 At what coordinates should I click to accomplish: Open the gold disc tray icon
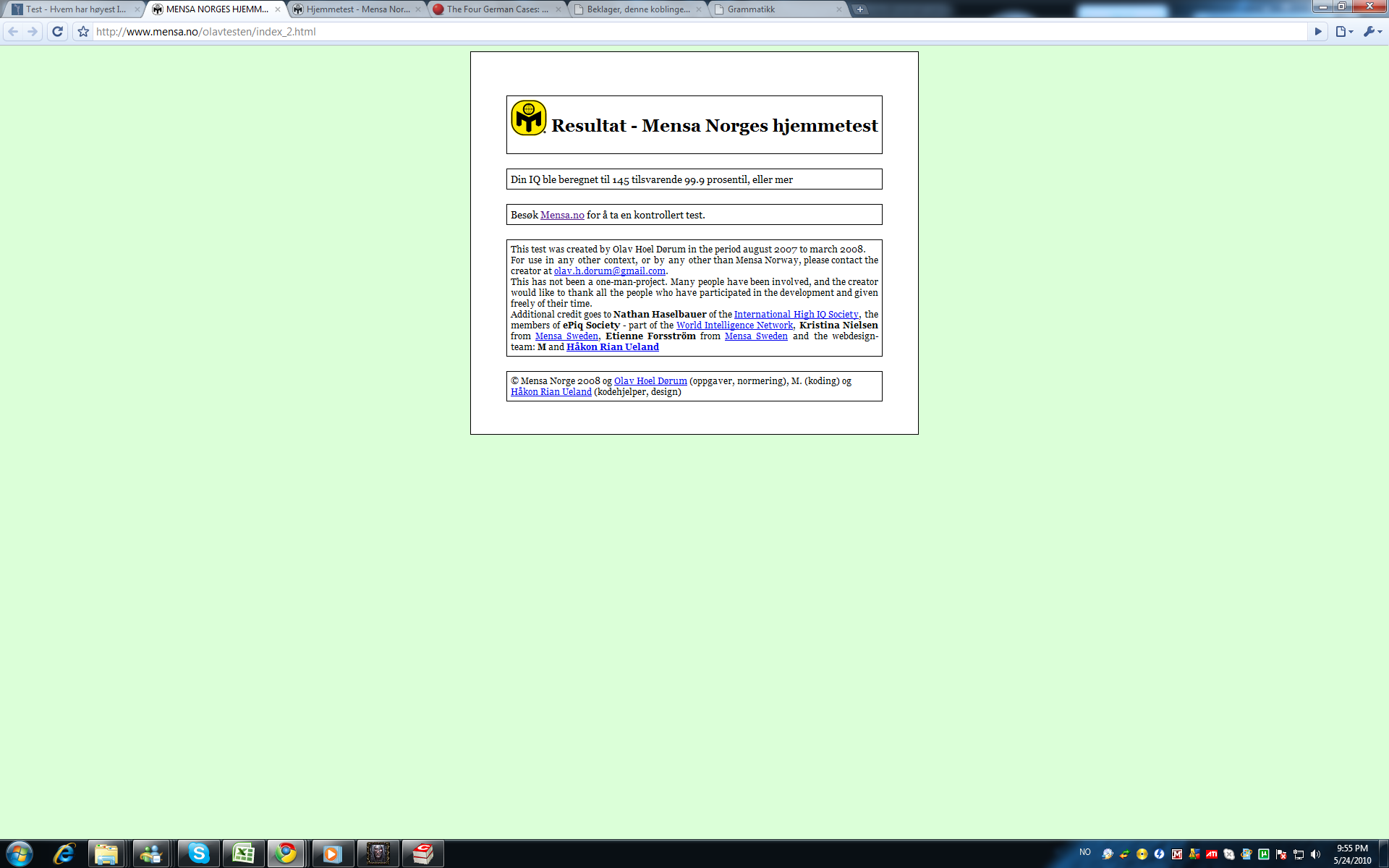(1142, 854)
